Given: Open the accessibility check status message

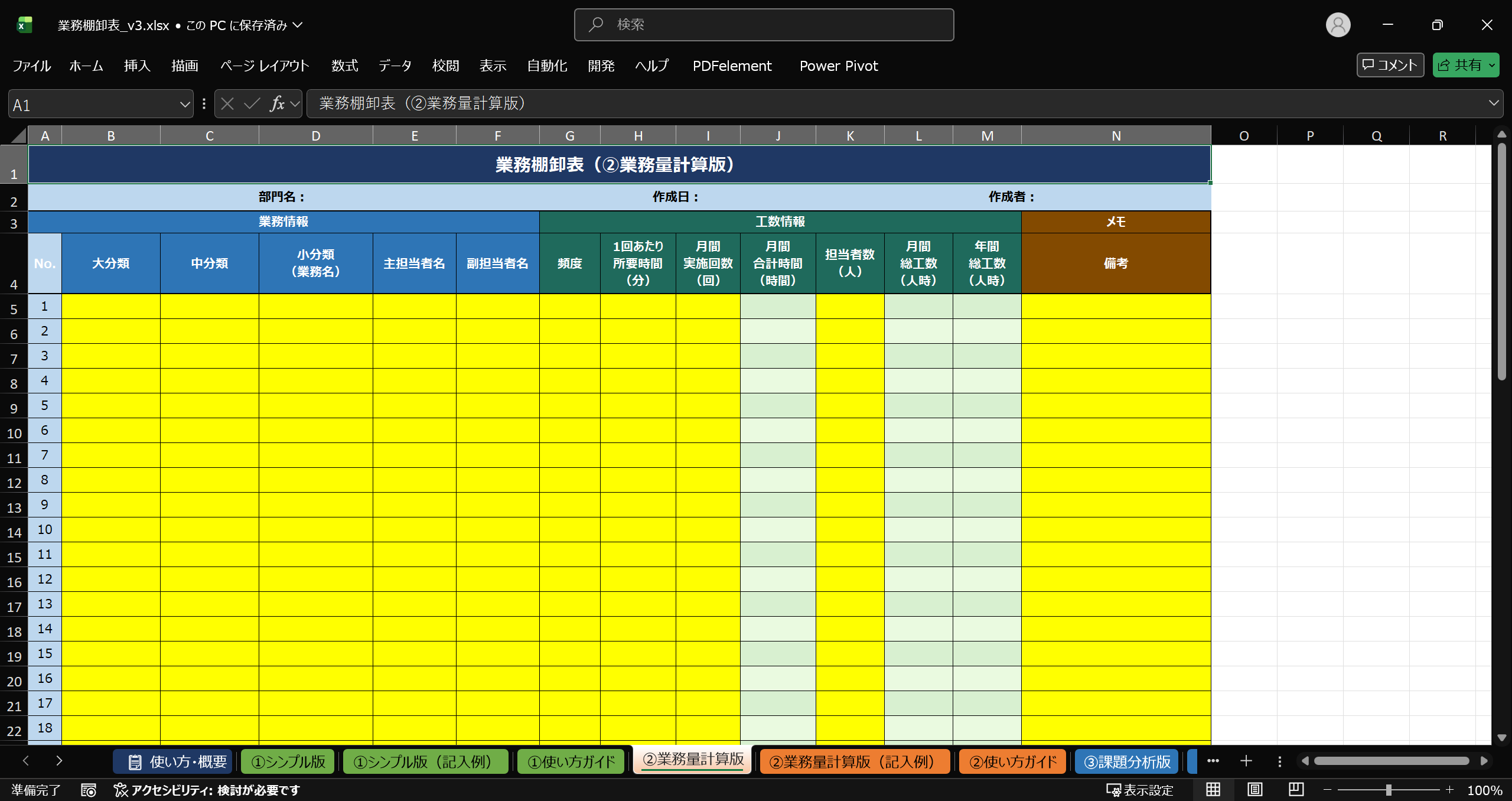Looking at the screenshot, I should coord(207,790).
